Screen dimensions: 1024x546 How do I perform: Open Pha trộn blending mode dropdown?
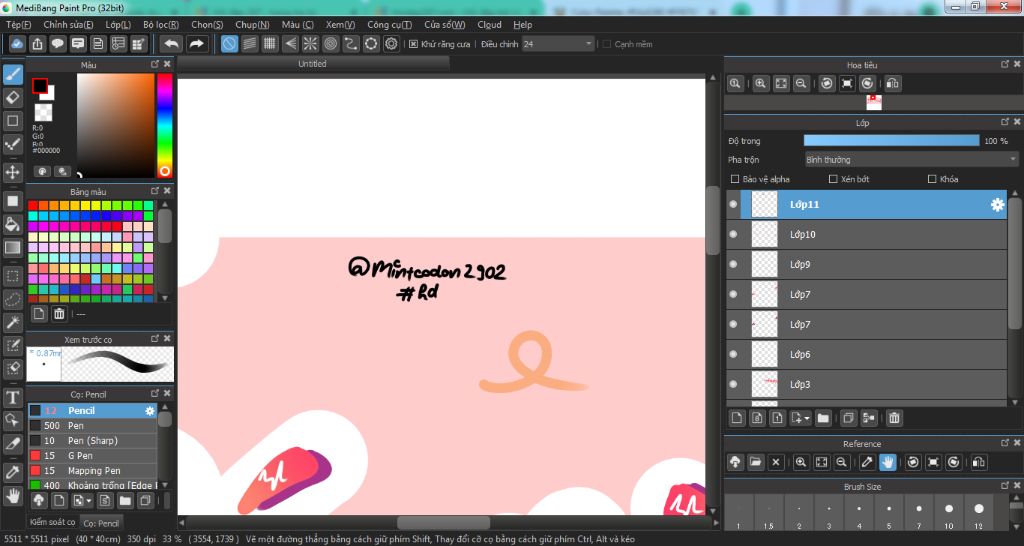(911, 159)
